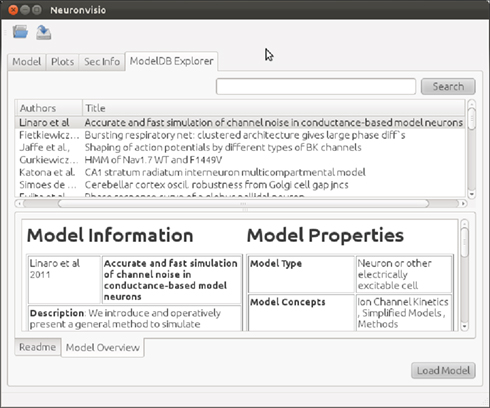Click the horizontal scrollbar left arrow

point(19,203)
